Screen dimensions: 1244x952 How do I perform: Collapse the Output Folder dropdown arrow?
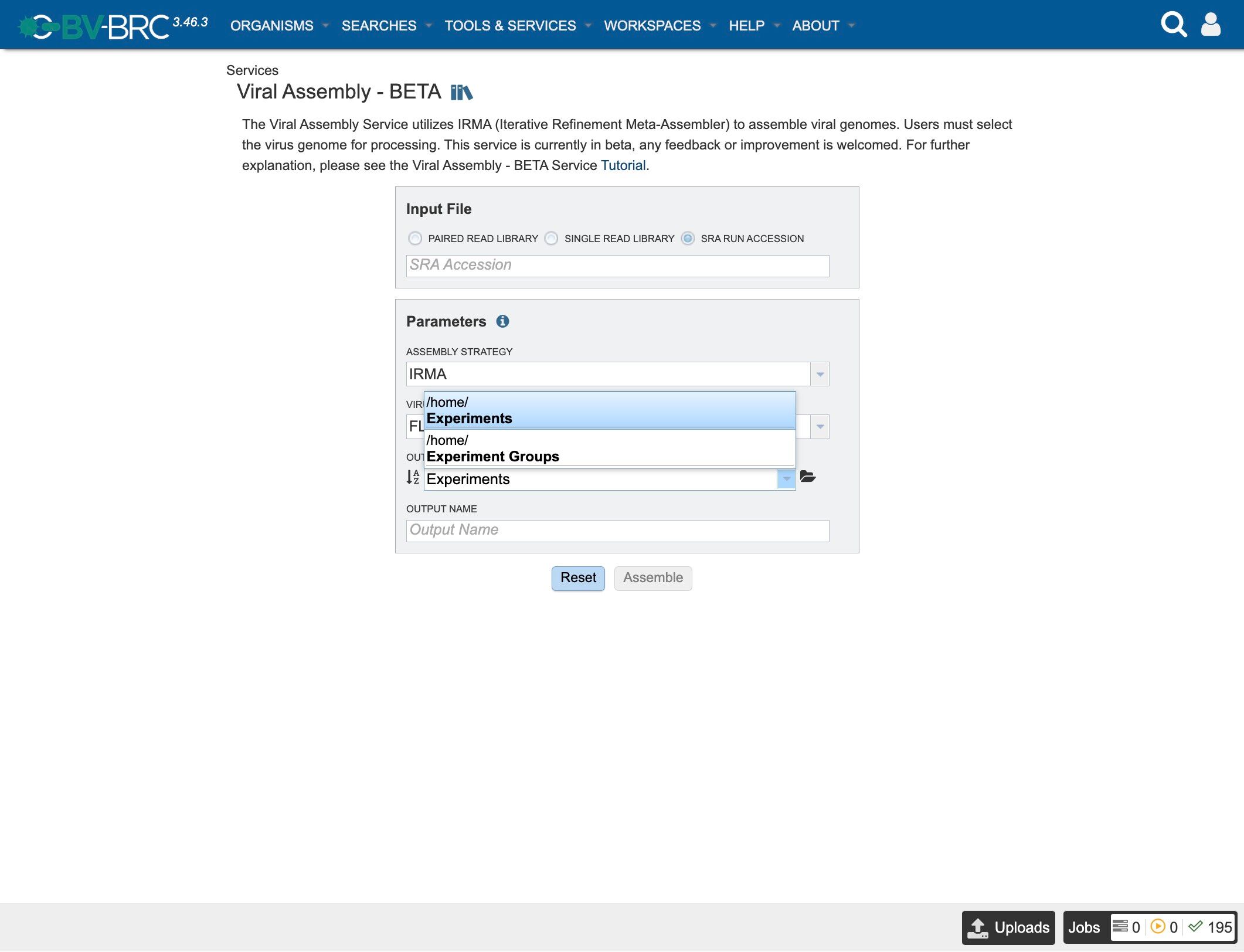[x=786, y=479]
